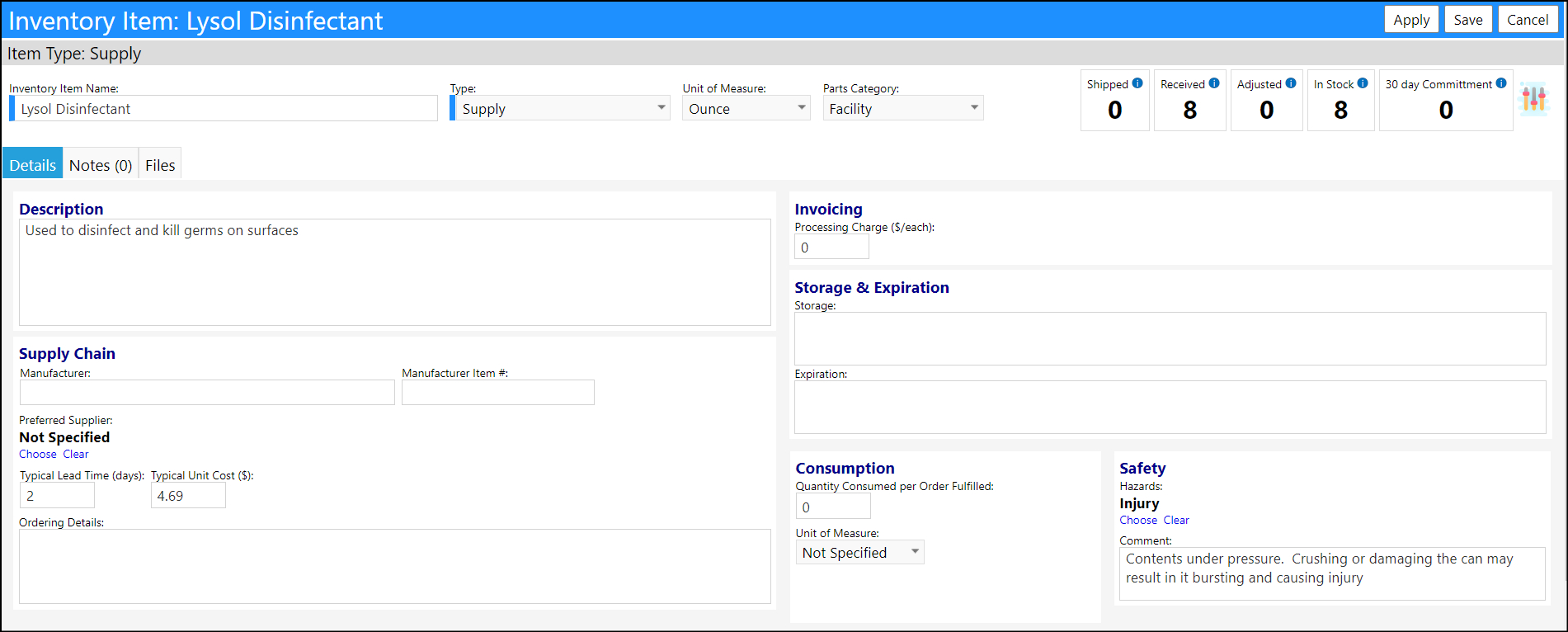
Task: Choose a safety hazard
Action: [x=1138, y=520]
